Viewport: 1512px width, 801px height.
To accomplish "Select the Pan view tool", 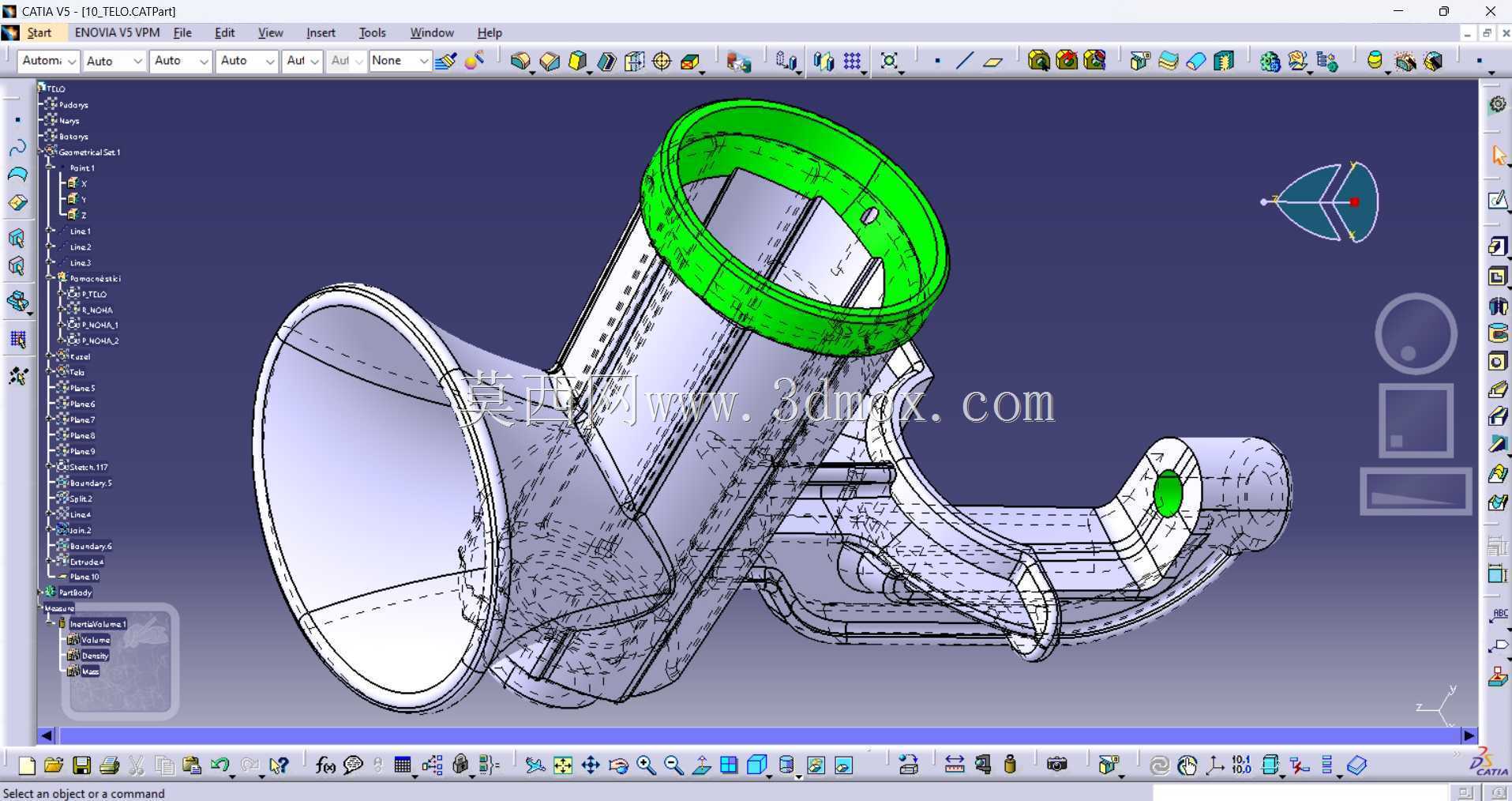I will coord(591,765).
